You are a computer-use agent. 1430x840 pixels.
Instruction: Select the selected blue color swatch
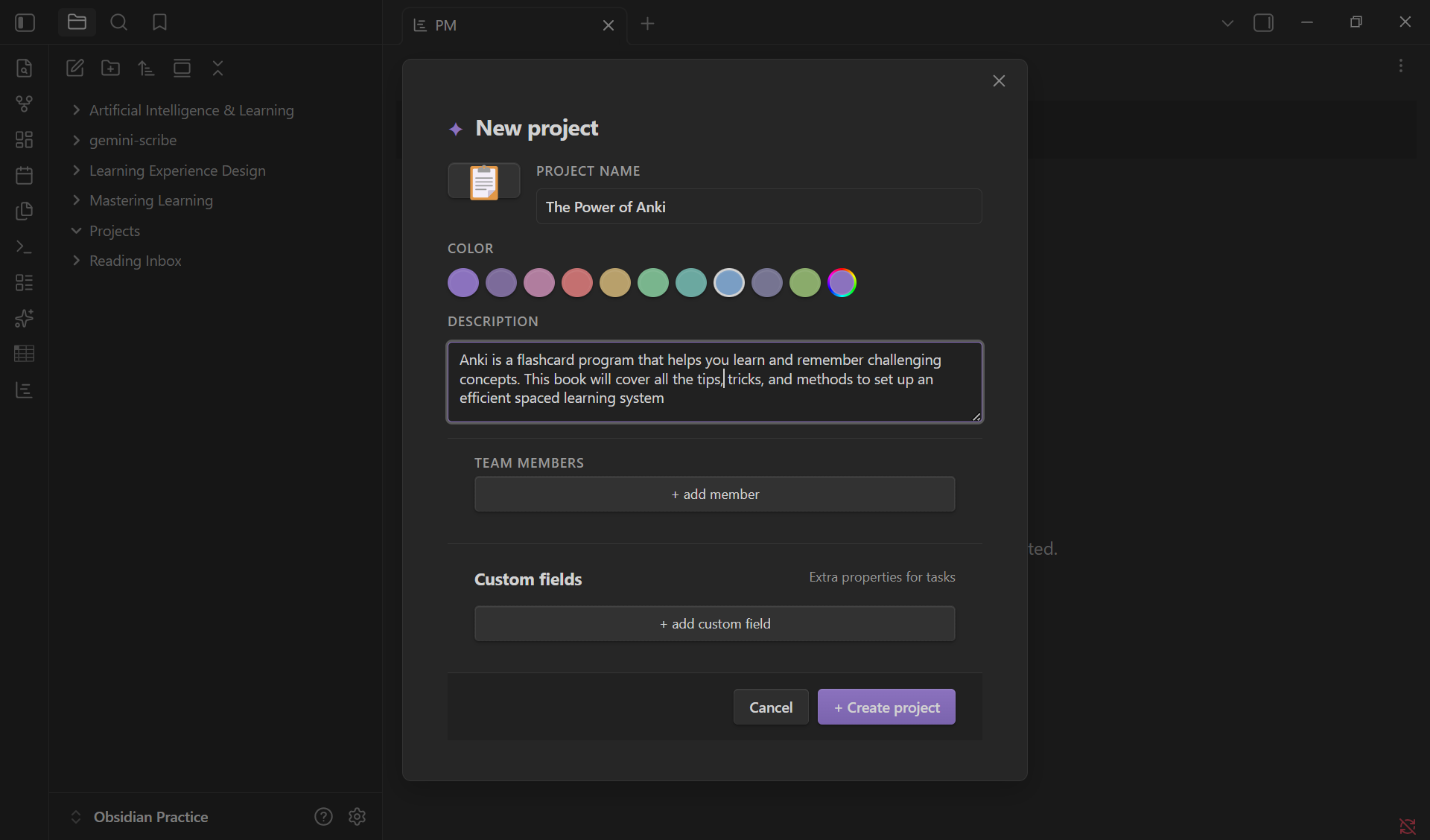729,283
